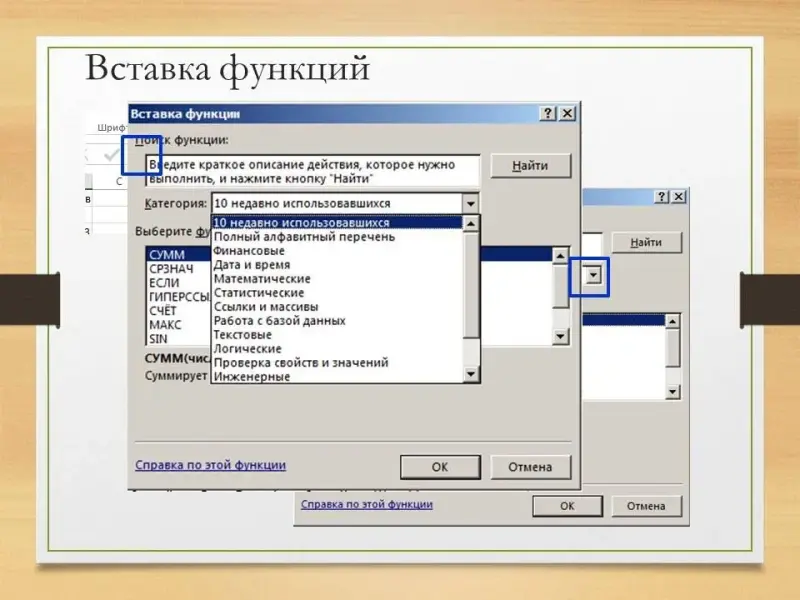Image resolution: width=800 pixels, height=600 pixels.
Task: Pick Статистические from the dropdown list
Action: (x=259, y=293)
